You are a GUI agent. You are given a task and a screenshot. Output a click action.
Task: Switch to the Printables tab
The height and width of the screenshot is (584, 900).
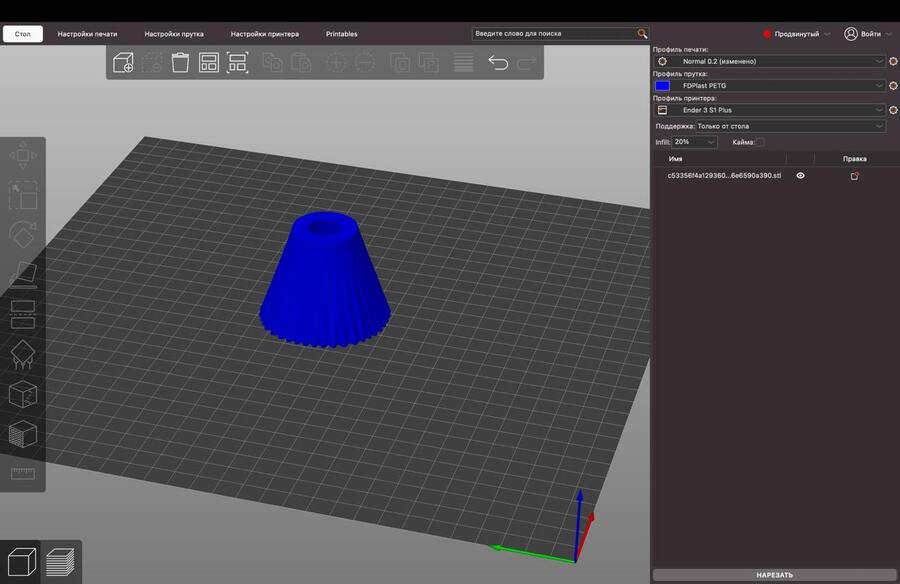tap(341, 34)
